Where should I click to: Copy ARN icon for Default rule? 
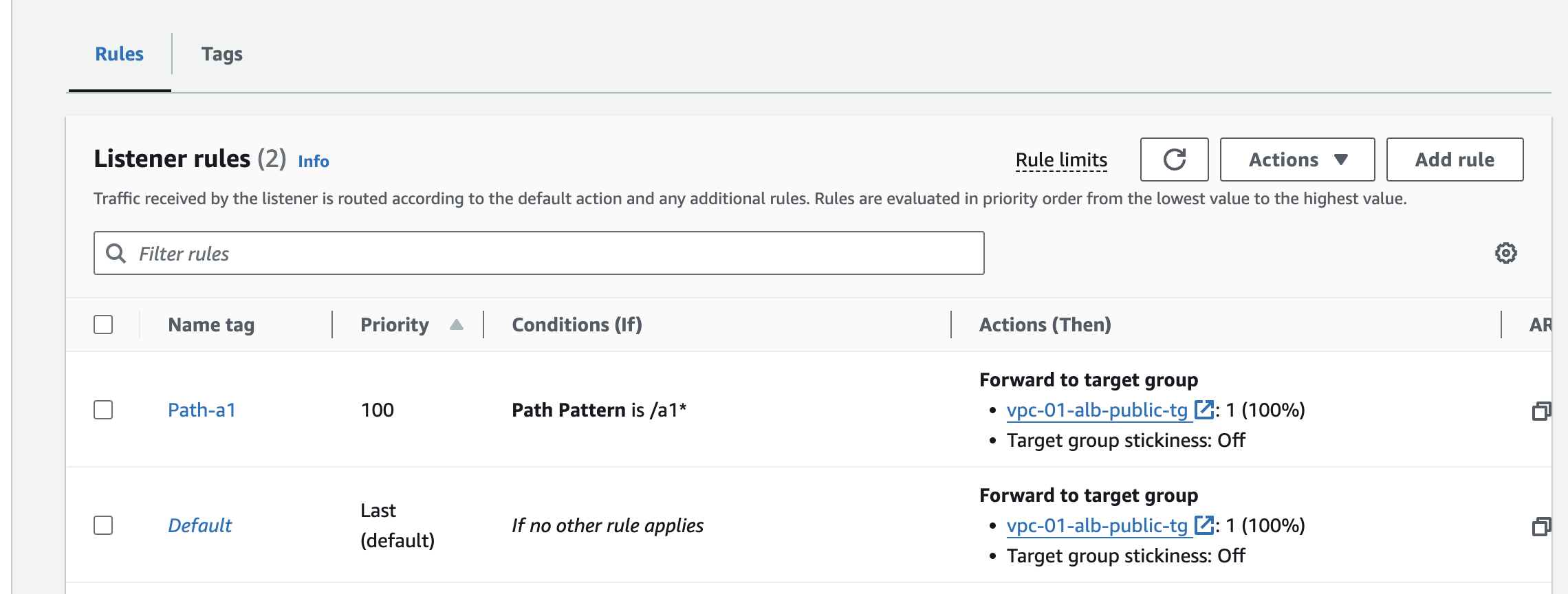(1541, 527)
